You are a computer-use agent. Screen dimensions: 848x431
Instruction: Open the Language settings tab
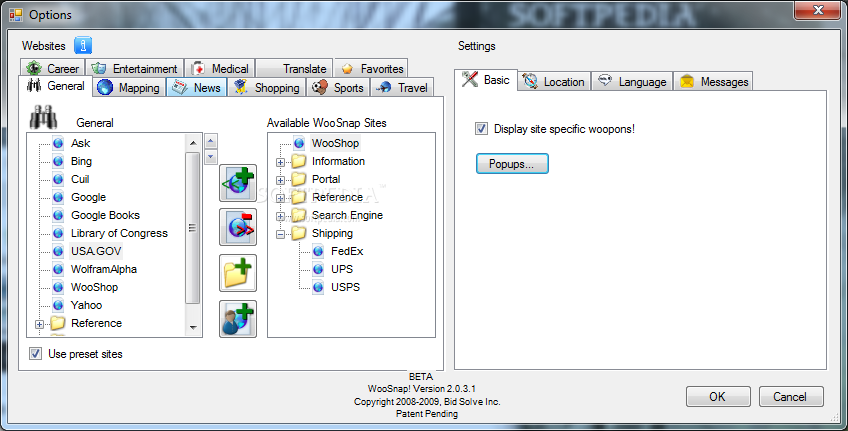click(x=632, y=82)
